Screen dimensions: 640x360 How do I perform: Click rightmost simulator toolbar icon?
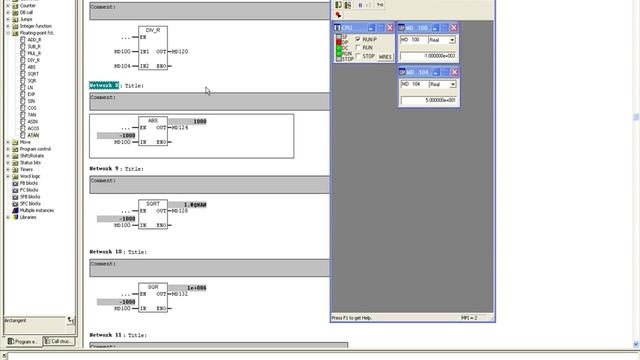point(380,5)
